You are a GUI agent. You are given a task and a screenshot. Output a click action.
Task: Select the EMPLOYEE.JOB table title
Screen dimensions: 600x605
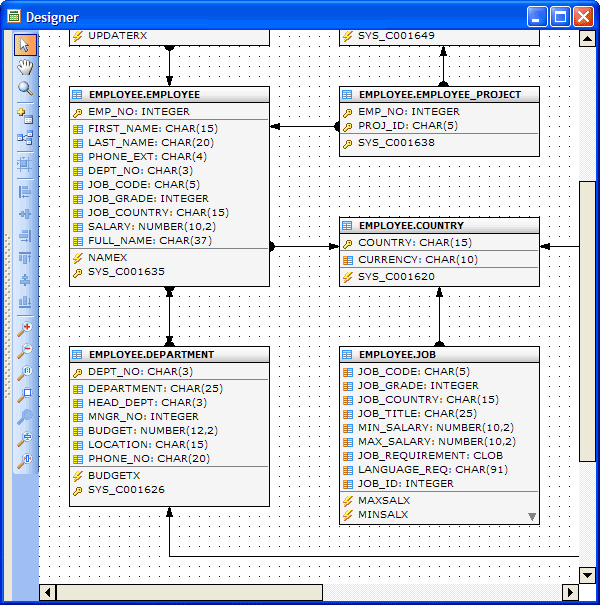click(397, 354)
